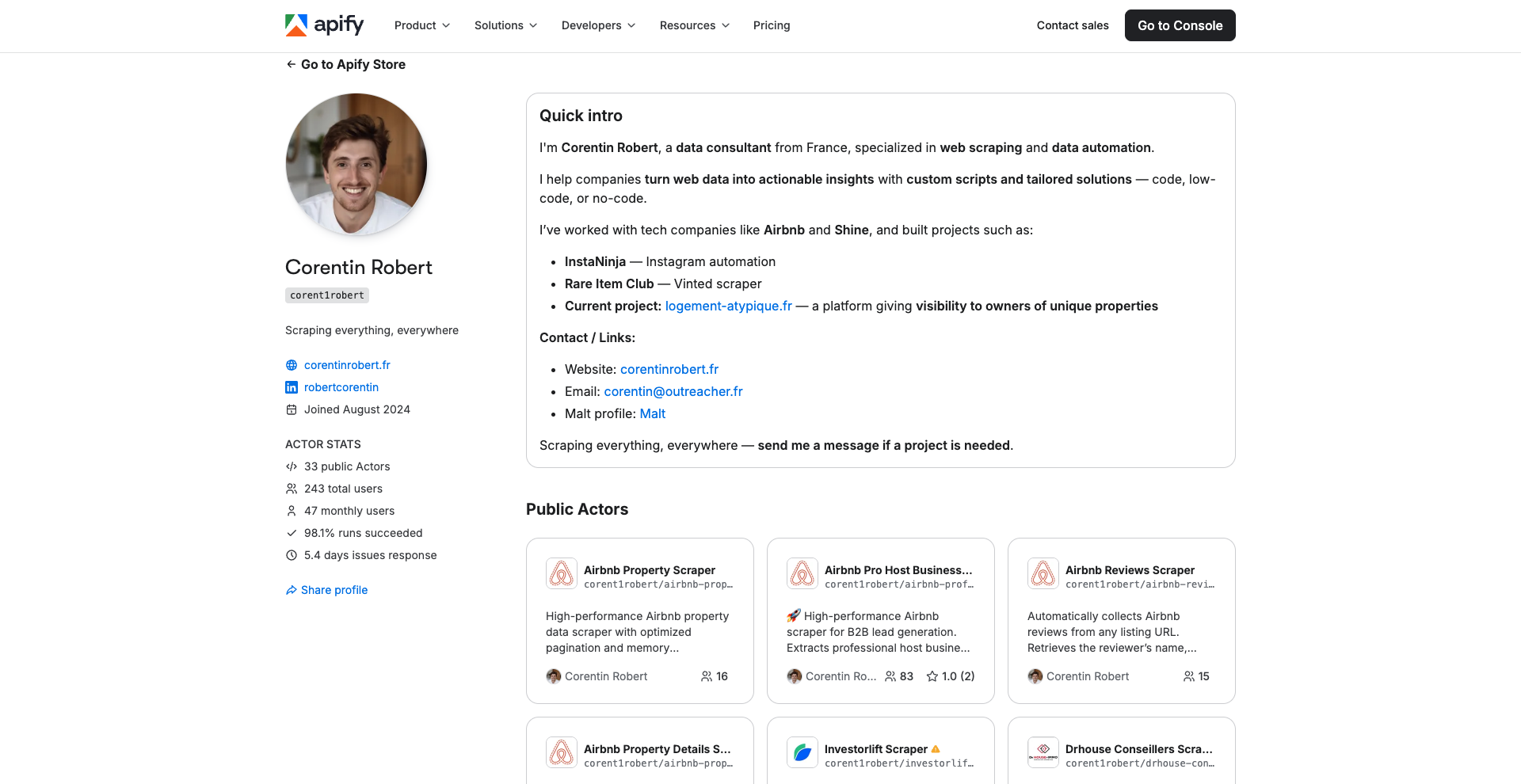
Task: Click the Share profile arrow icon
Action: click(x=292, y=590)
